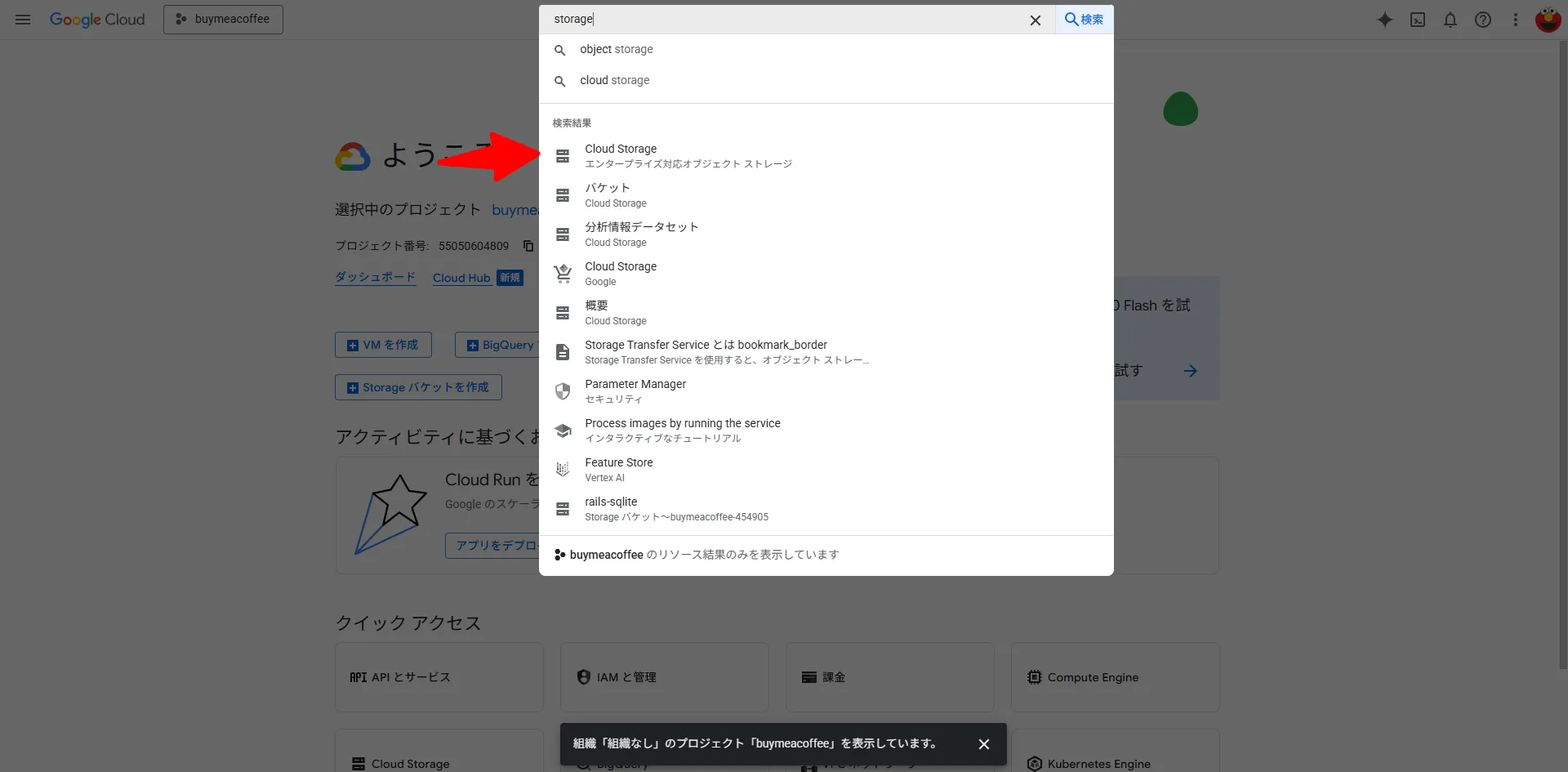Open the Cloud Shell terminal
The height and width of the screenshot is (772, 1568).
coord(1418,20)
